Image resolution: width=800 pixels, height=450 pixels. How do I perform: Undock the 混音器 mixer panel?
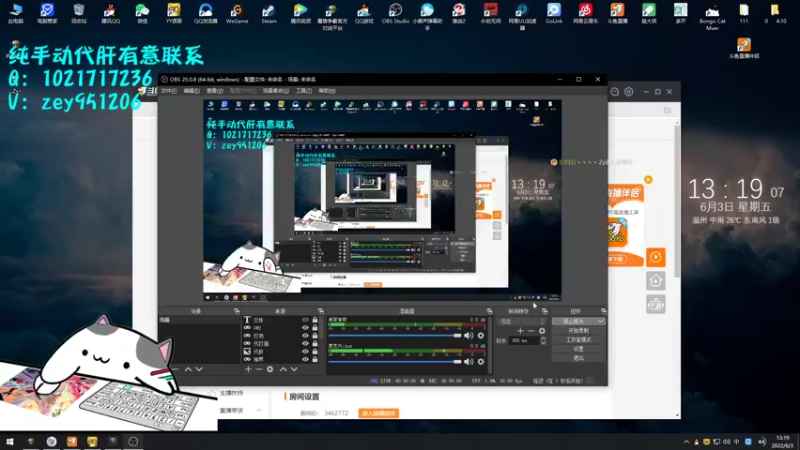(489, 311)
